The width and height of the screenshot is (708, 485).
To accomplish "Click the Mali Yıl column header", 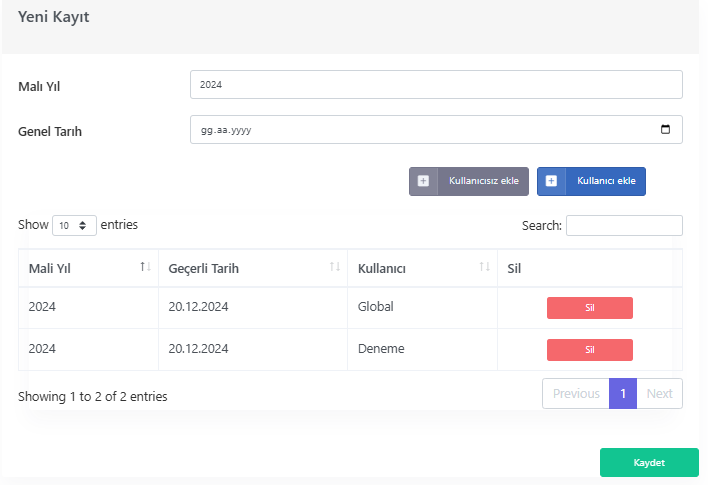I will point(88,268).
